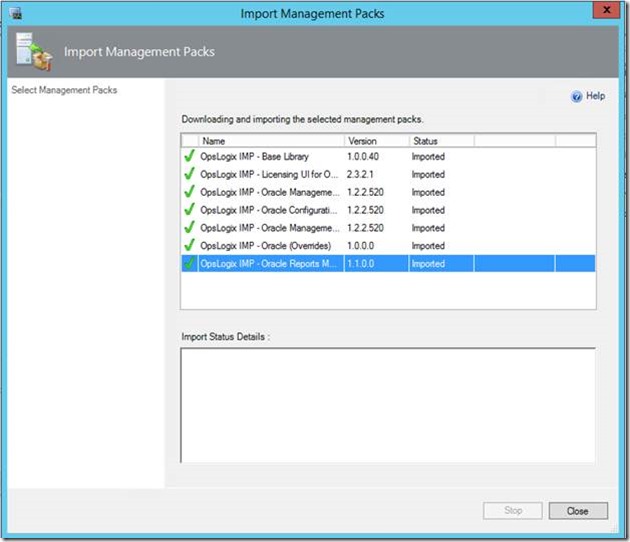Sort list by Name column header
The width and height of the screenshot is (630, 542).
point(270,141)
